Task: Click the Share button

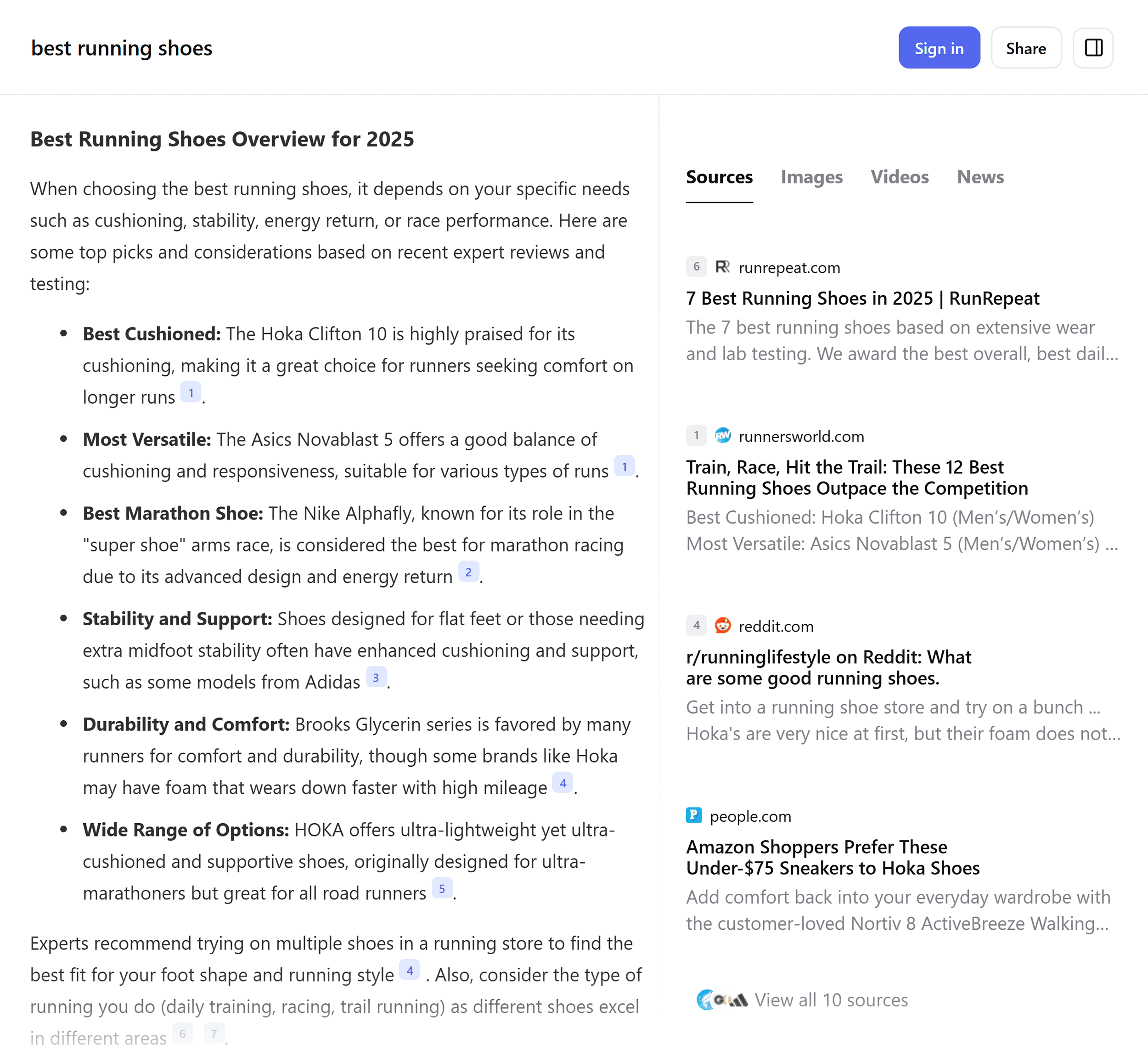Action: pyautogui.click(x=1026, y=48)
